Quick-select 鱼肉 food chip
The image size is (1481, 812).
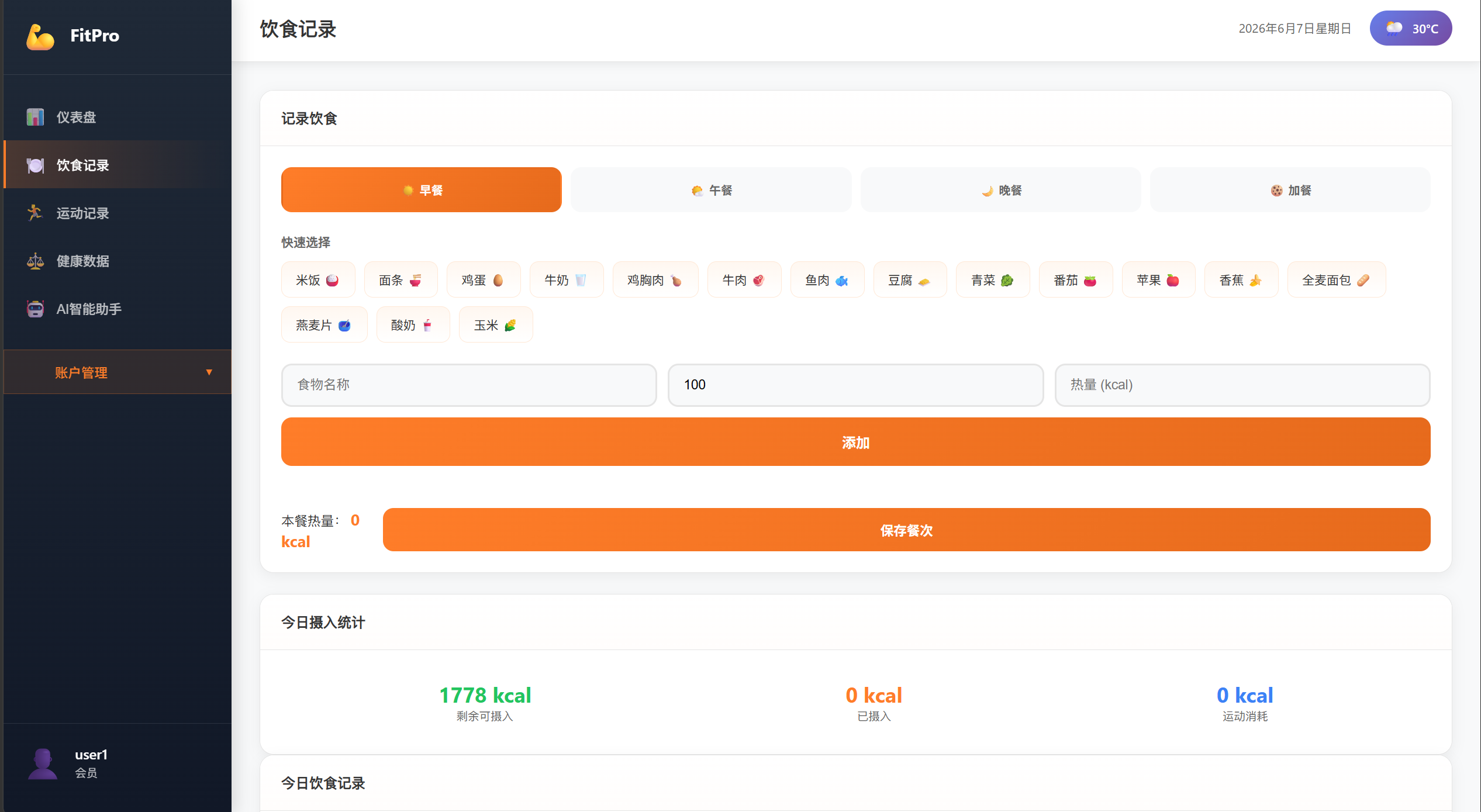pos(827,280)
